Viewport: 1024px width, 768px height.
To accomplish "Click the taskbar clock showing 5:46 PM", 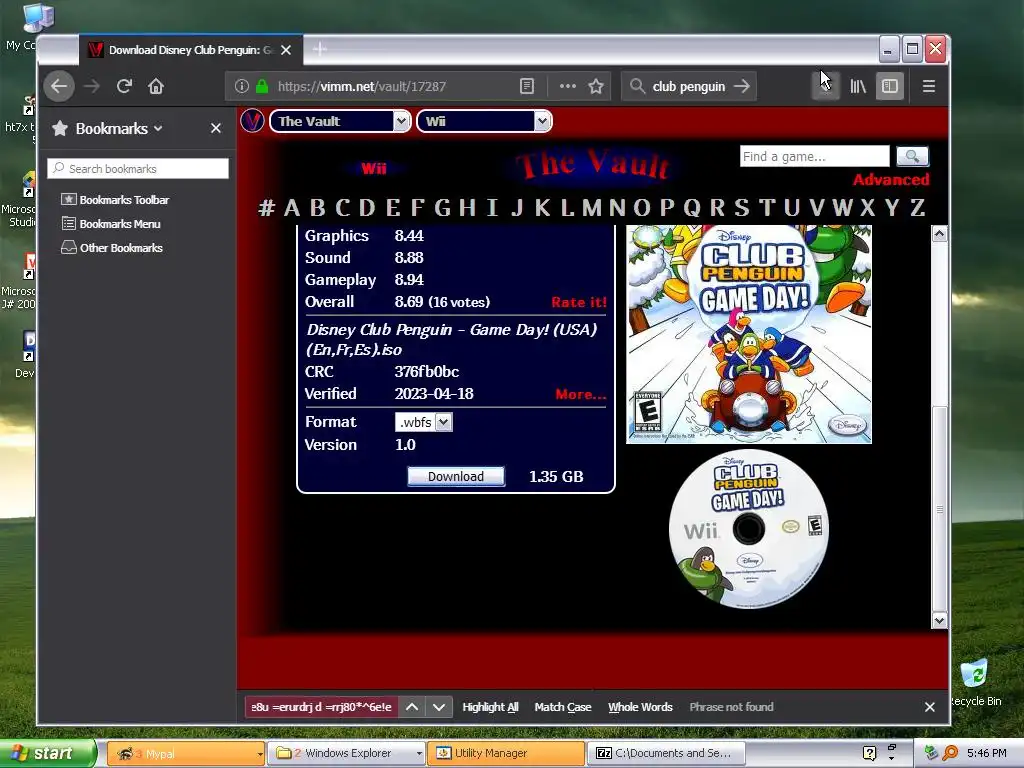I will click(x=986, y=754).
